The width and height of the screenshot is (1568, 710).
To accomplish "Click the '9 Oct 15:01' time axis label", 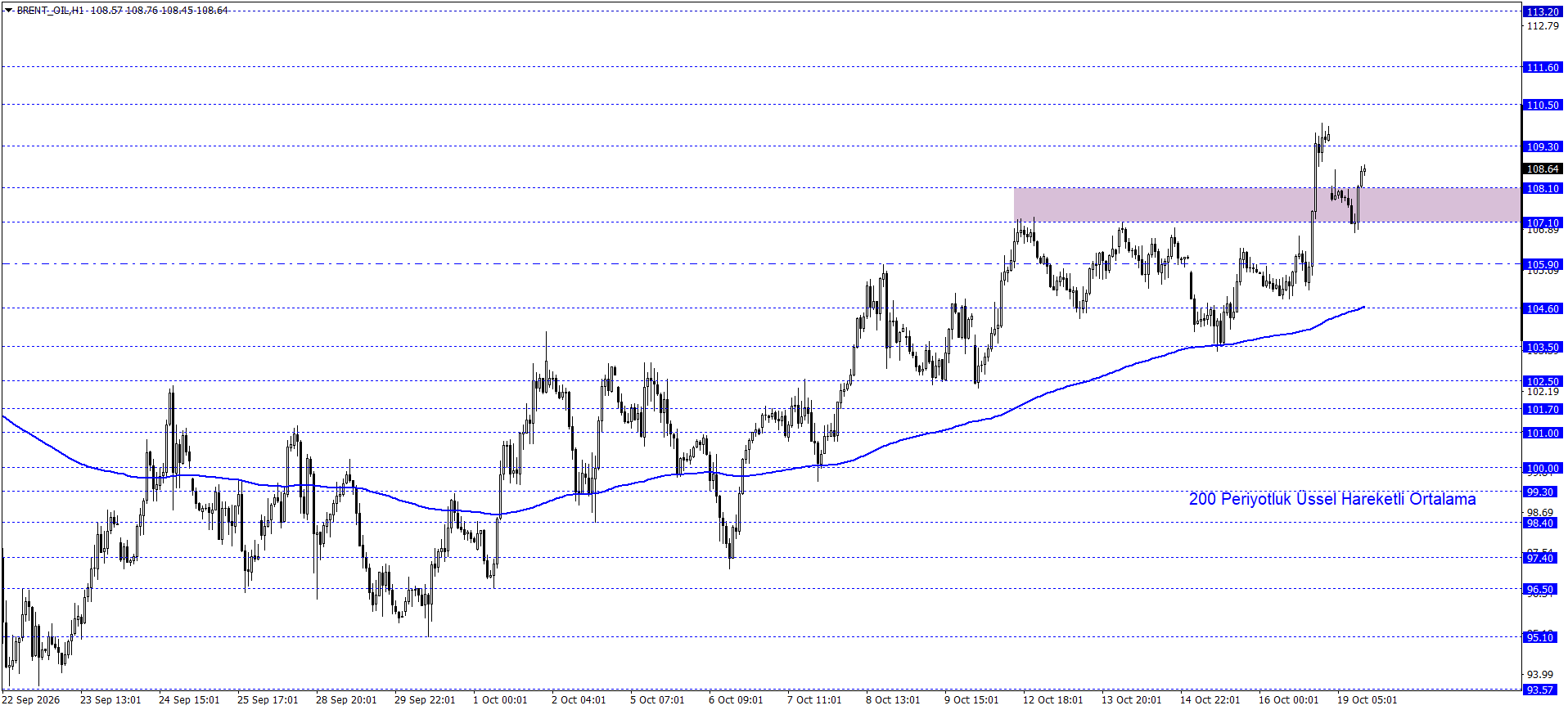I will point(971,699).
